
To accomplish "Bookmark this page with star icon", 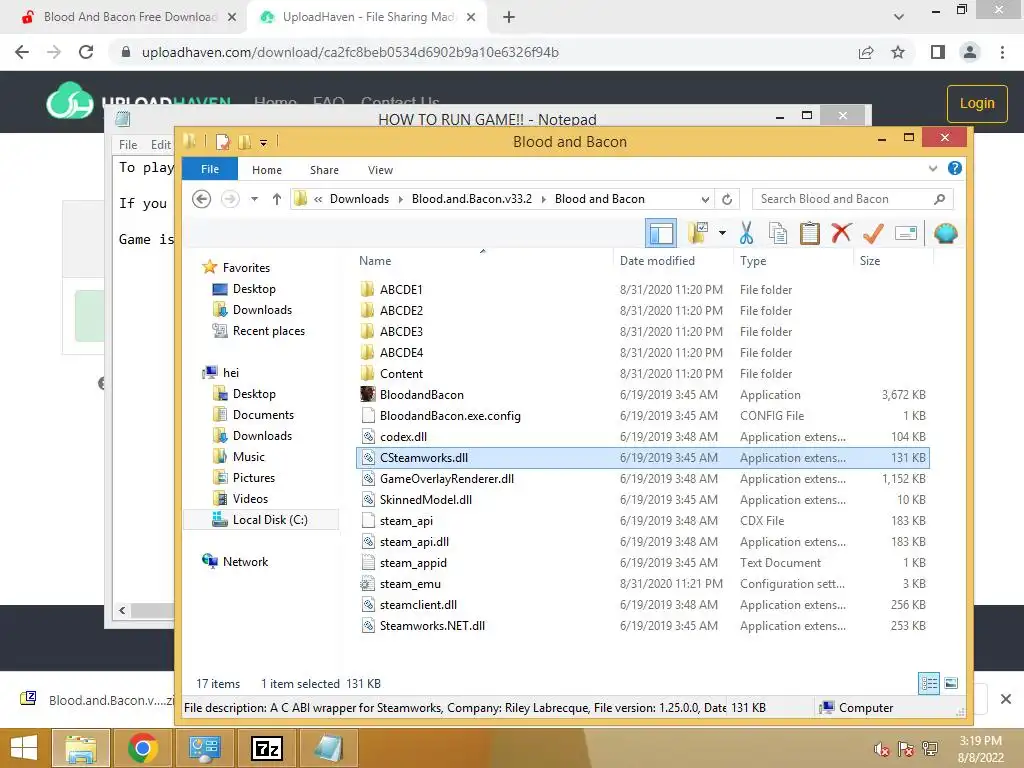I will [898, 52].
